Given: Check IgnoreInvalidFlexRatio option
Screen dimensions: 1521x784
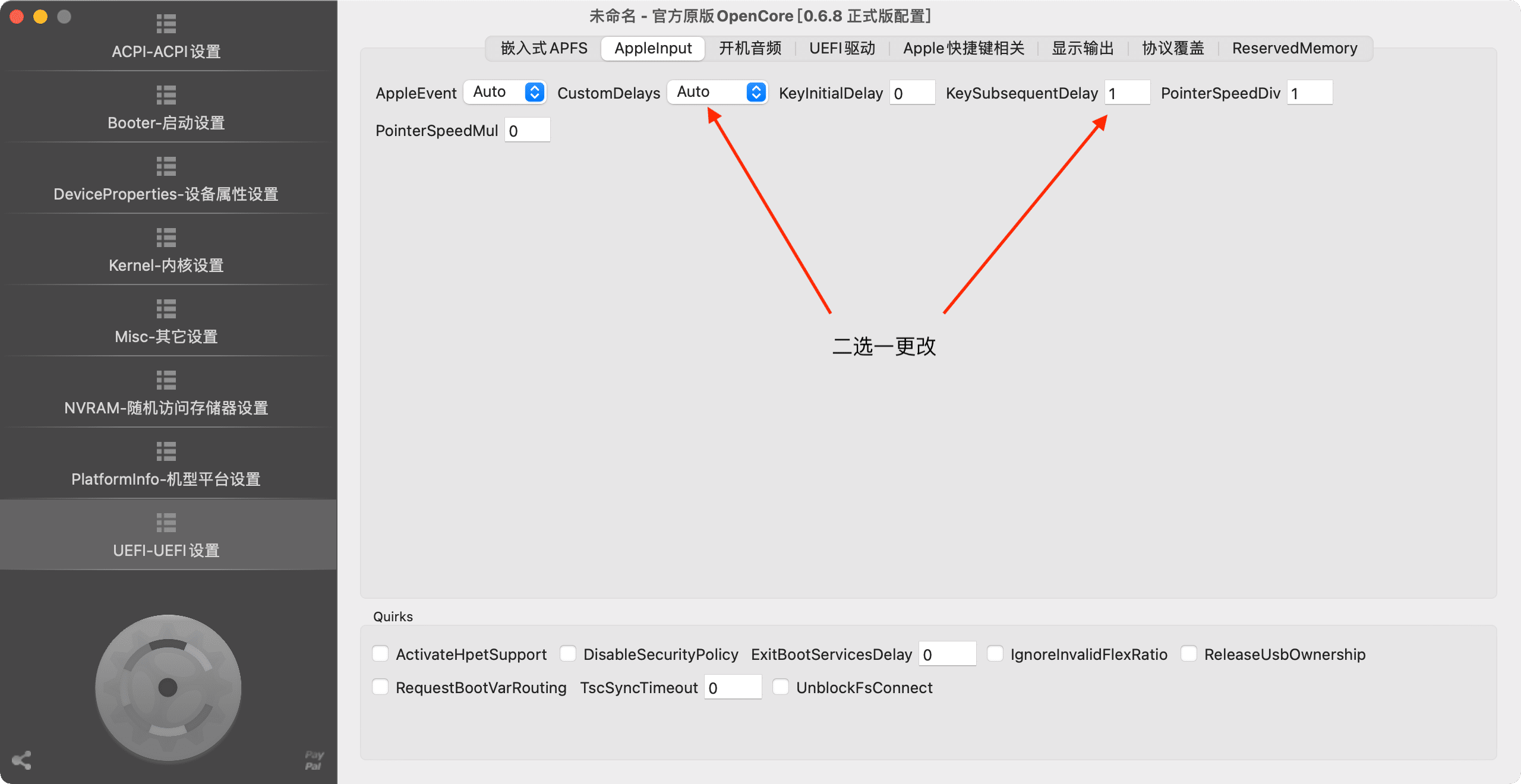Looking at the screenshot, I should [x=995, y=654].
